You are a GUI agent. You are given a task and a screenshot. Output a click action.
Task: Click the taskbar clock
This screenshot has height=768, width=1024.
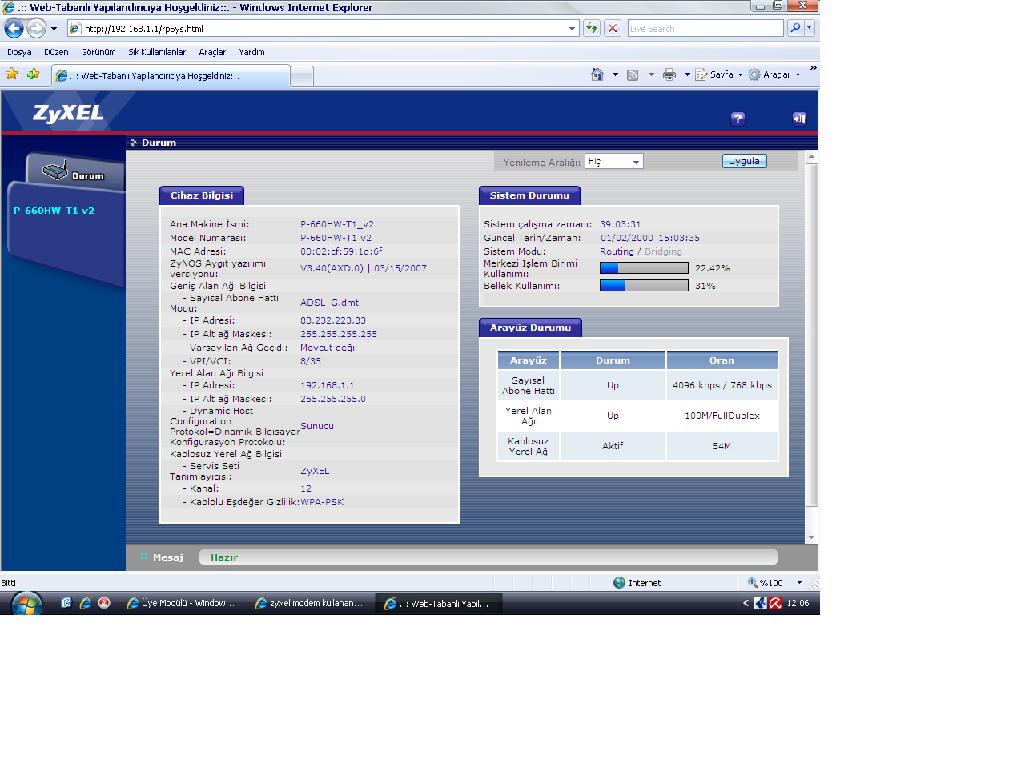798,603
